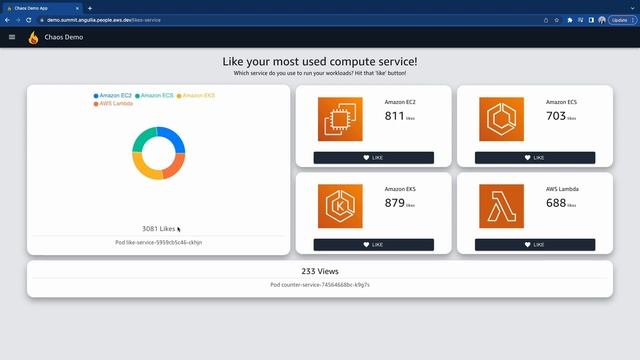
Task: Toggle Amazon ECS in the chart legend
Action: pos(154,96)
